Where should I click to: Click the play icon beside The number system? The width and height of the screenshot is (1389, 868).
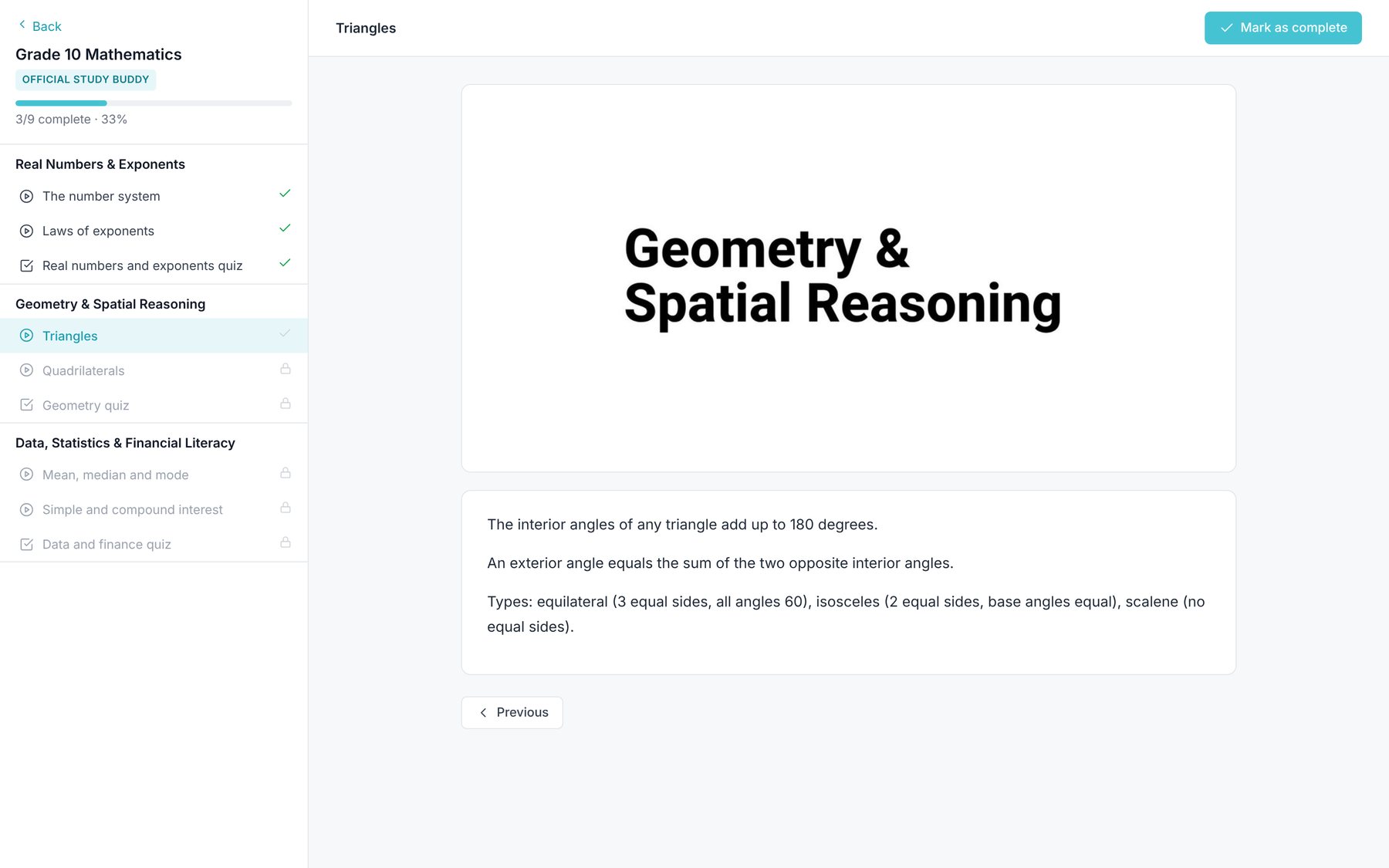26,196
